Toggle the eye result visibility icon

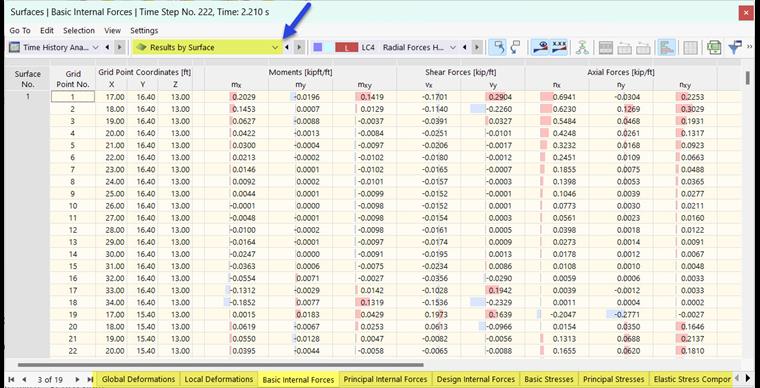click(x=539, y=47)
